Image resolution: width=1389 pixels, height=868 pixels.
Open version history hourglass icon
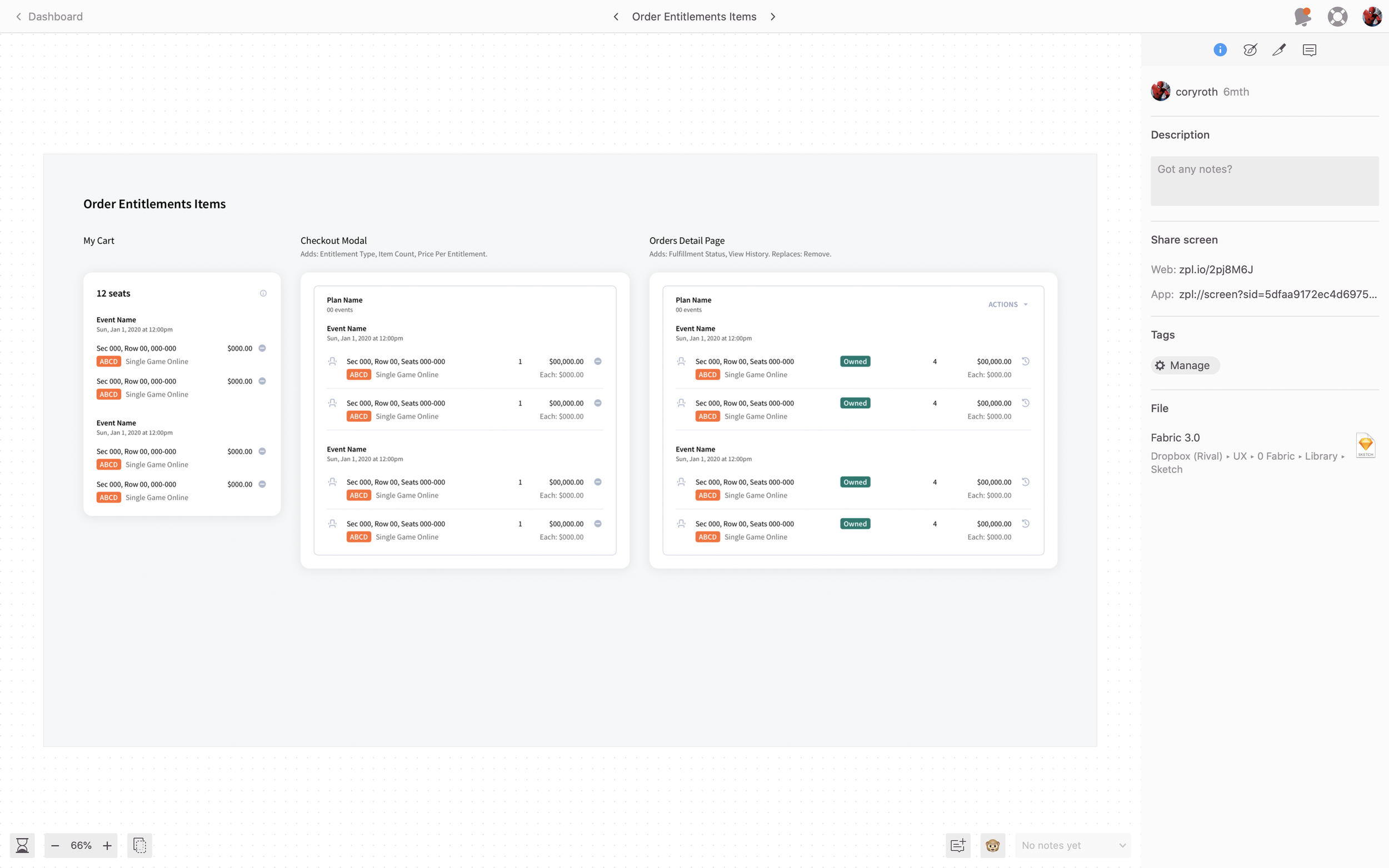click(22, 845)
